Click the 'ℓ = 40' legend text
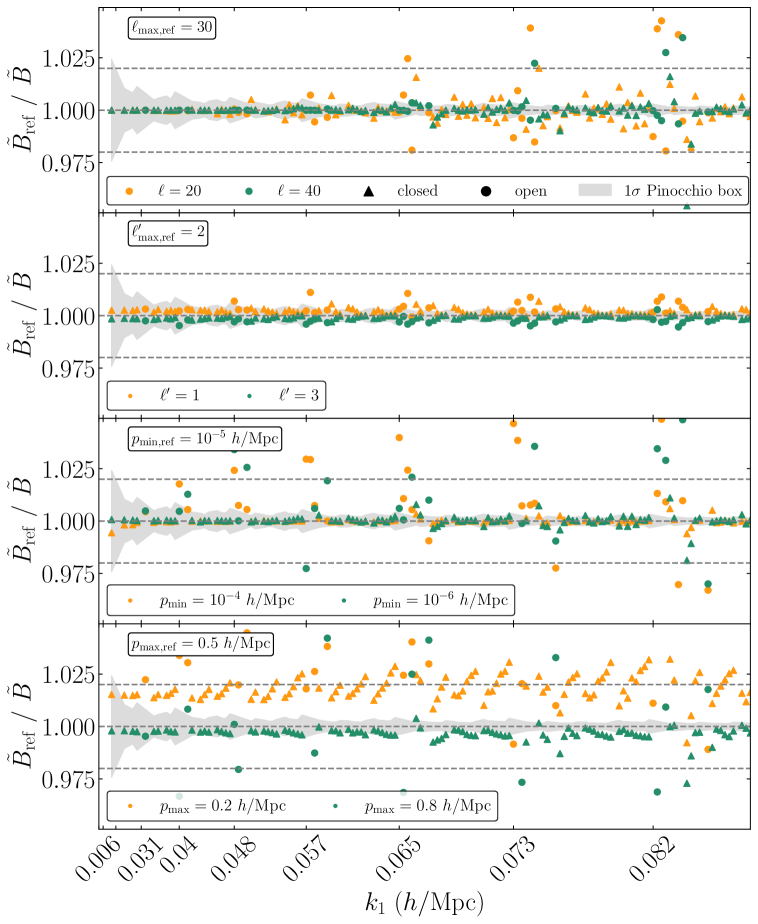 pos(299,191)
